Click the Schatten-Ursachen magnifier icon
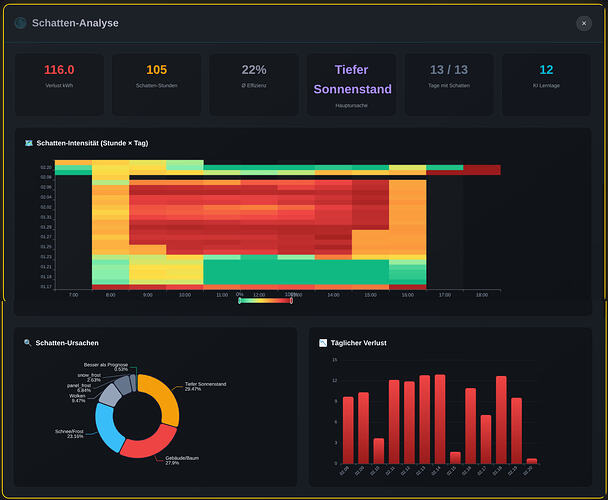This screenshot has height=500, width=608. pyautogui.click(x=28, y=343)
